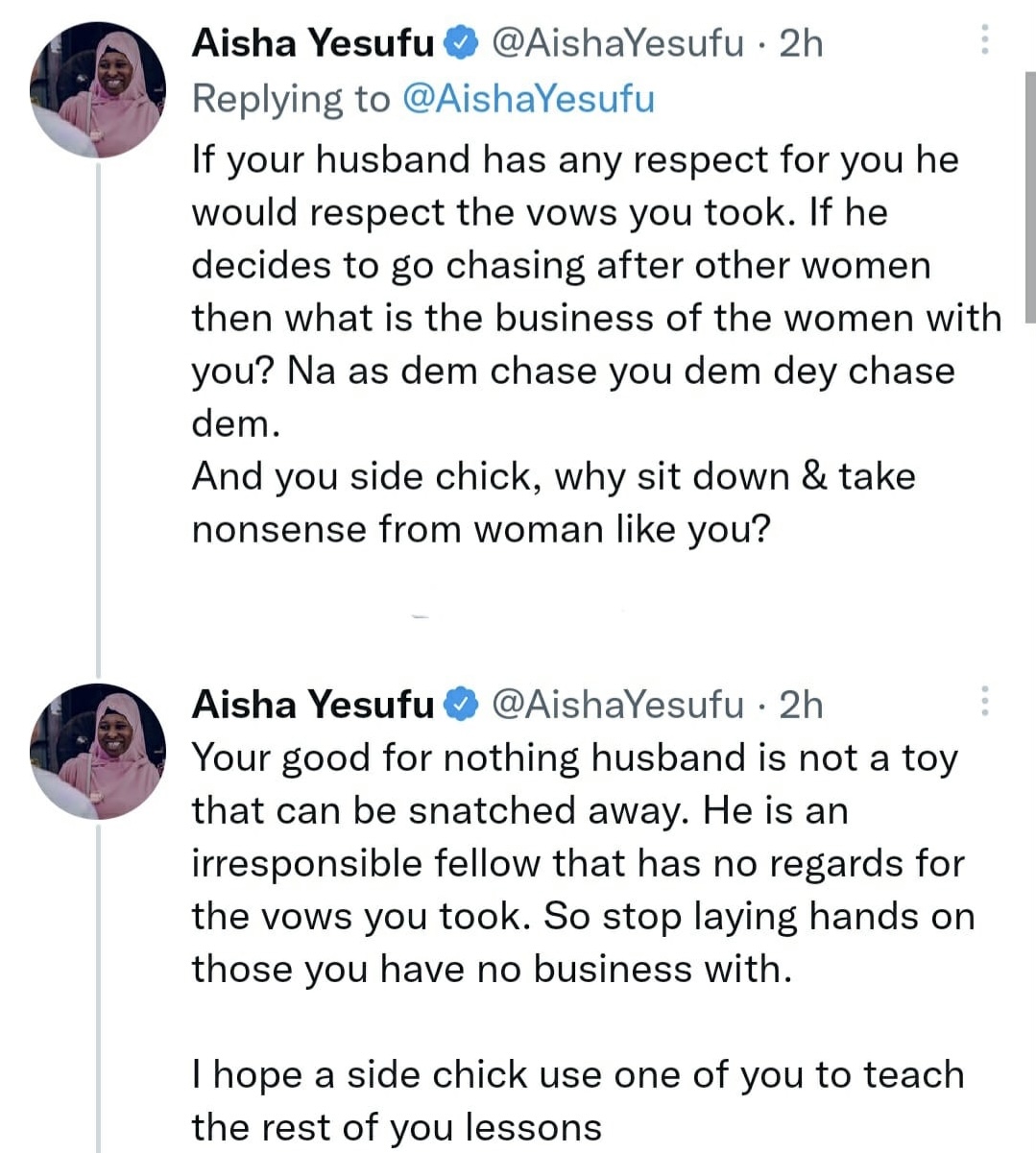
Task: Click the 'Replying to' label text
Action: [291, 99]
